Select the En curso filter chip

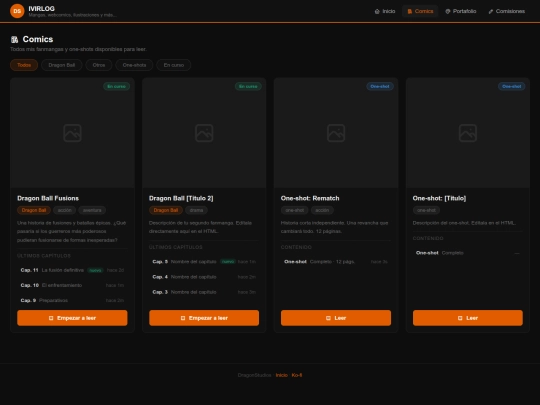174,65
